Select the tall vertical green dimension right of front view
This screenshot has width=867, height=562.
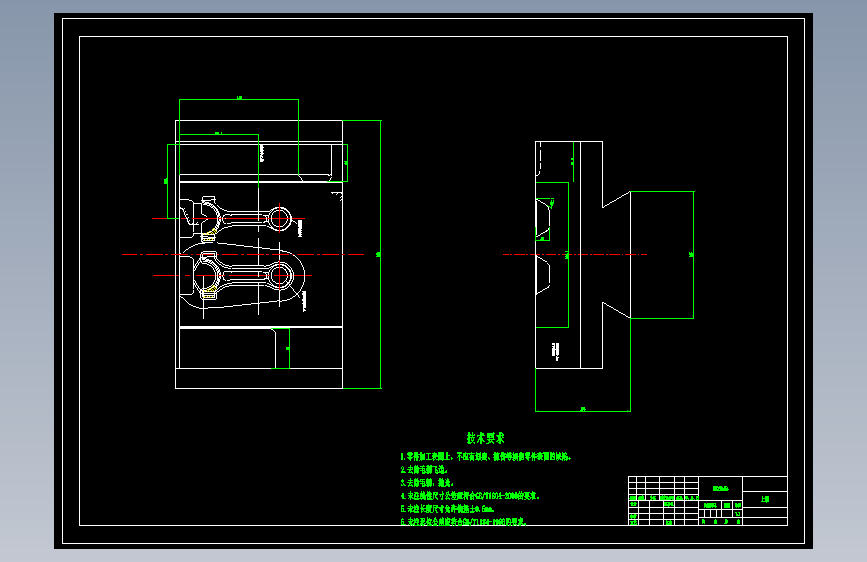(380, 254)
